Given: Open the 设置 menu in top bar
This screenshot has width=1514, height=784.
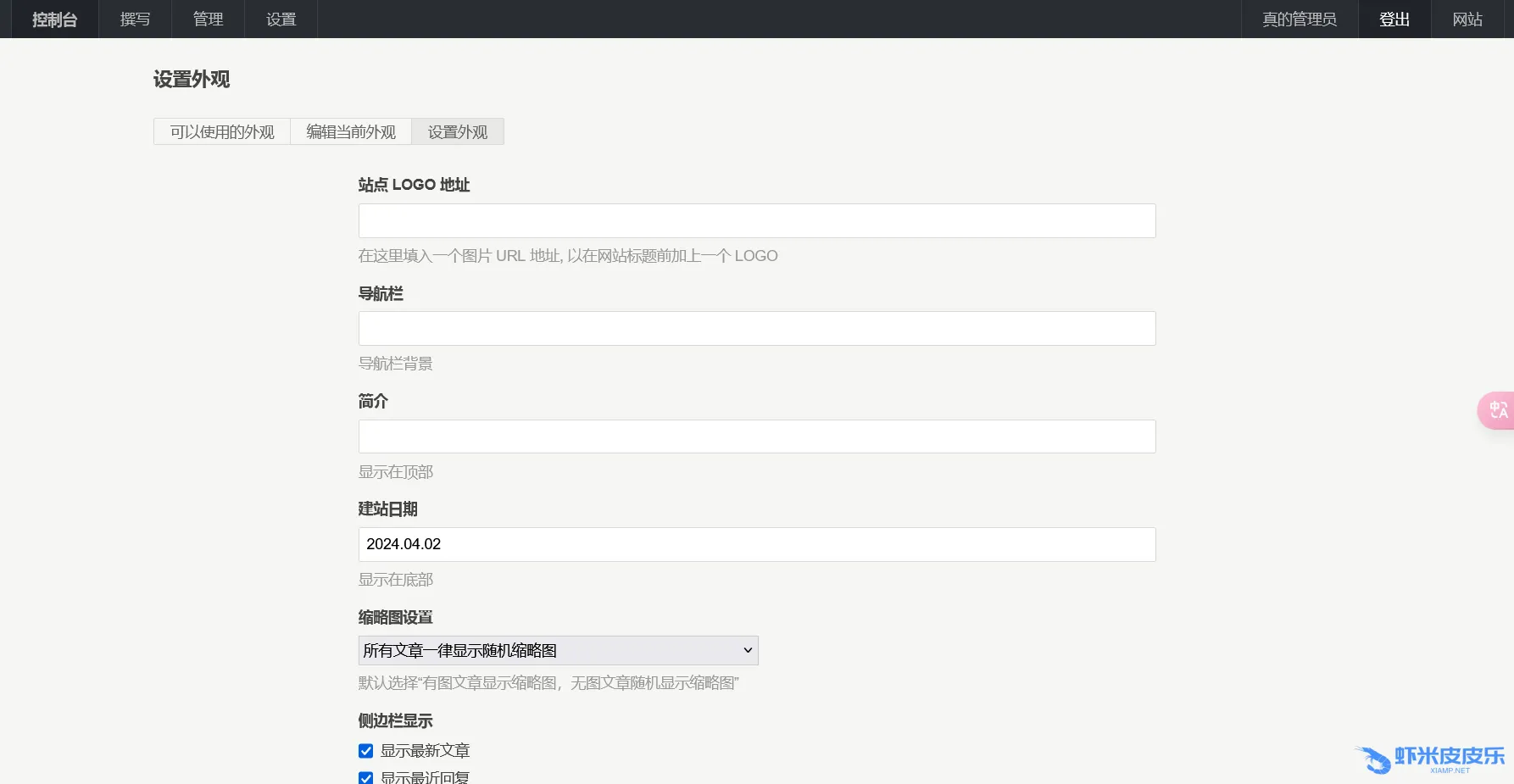Looking at the screenshot, I should 281,19.
